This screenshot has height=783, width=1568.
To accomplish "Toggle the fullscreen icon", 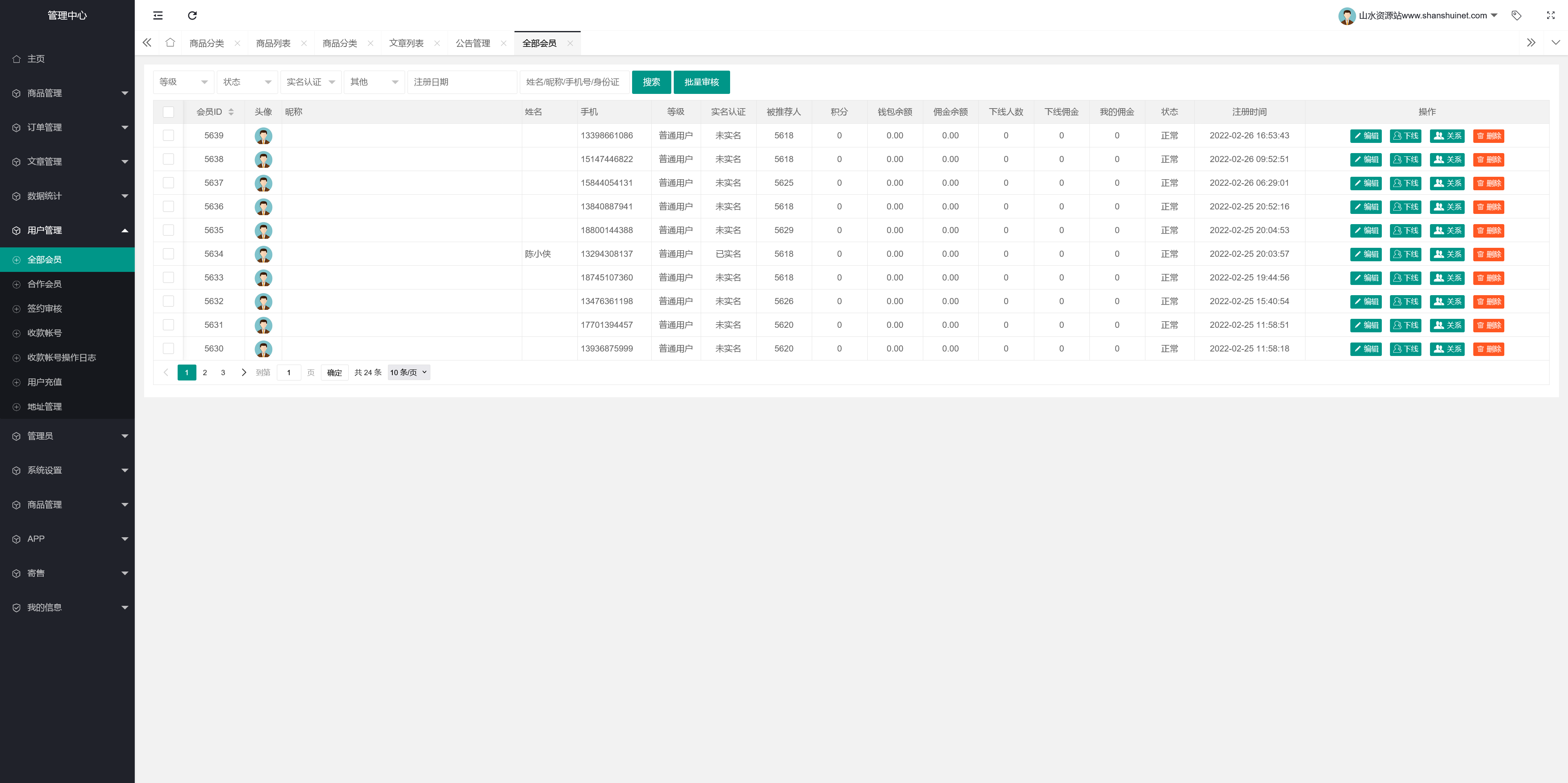I will 1550,15.
